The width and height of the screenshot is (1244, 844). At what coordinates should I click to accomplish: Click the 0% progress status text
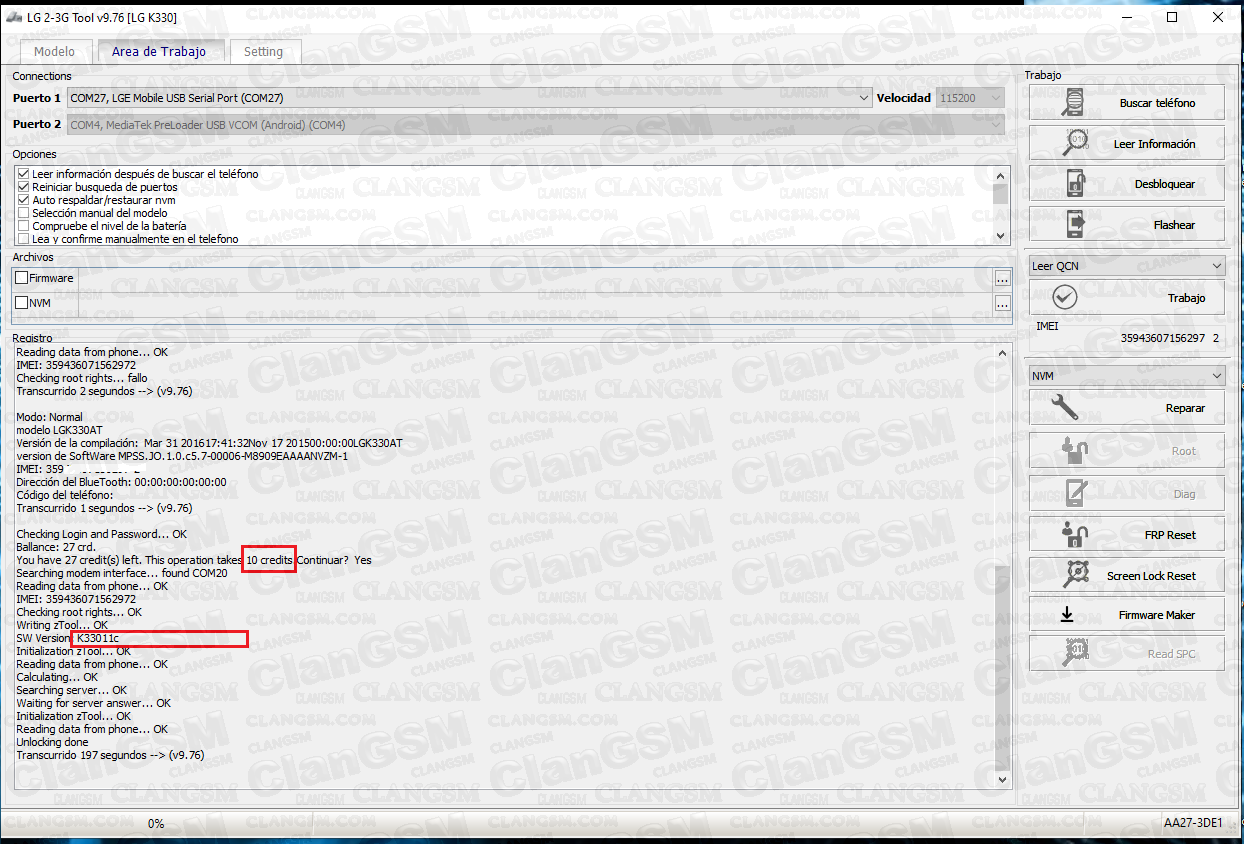(156, 824)
